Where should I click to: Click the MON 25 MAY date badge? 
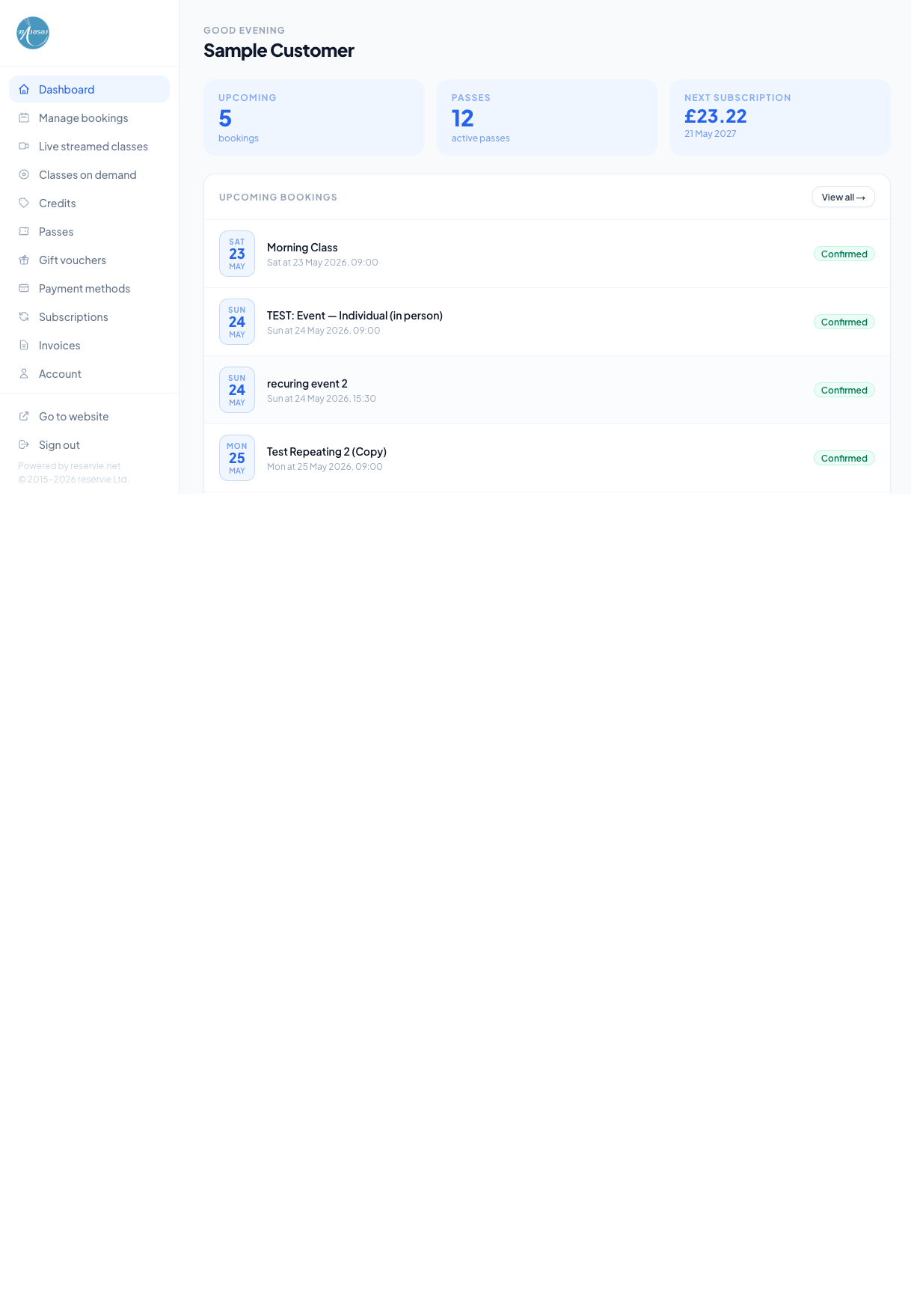[237, 458]
